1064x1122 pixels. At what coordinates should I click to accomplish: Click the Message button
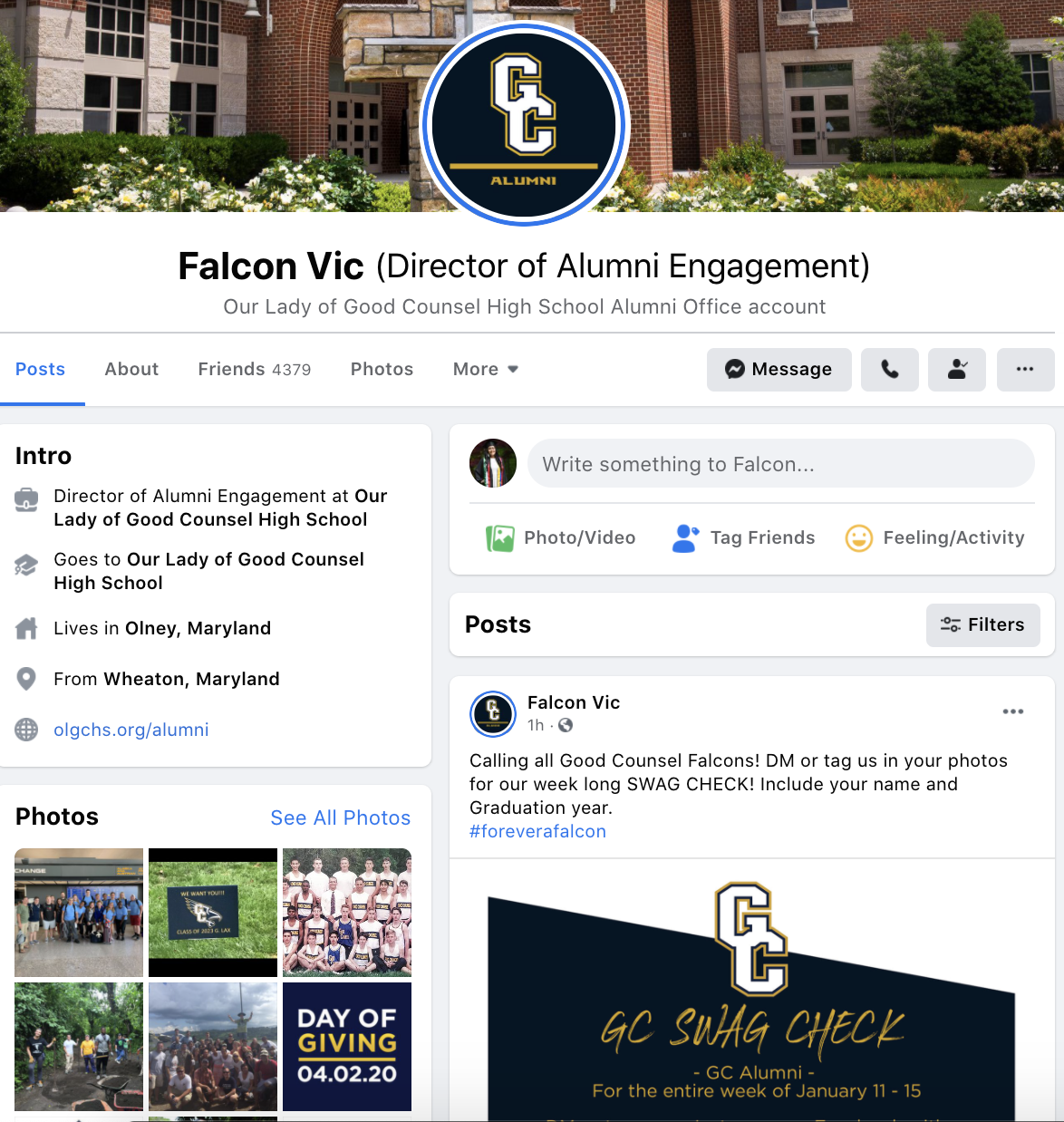[x=779, y=370]
